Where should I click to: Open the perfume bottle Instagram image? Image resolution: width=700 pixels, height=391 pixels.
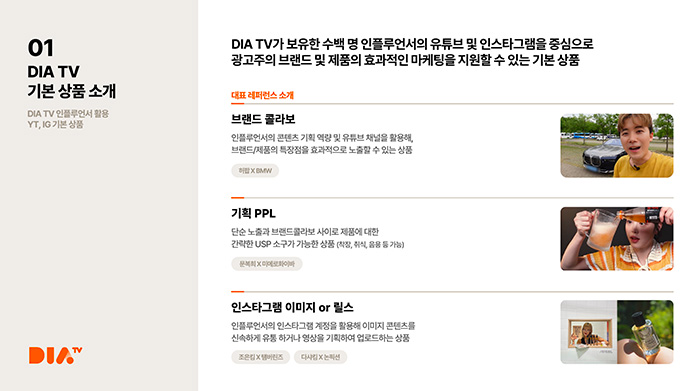[645, 332]
